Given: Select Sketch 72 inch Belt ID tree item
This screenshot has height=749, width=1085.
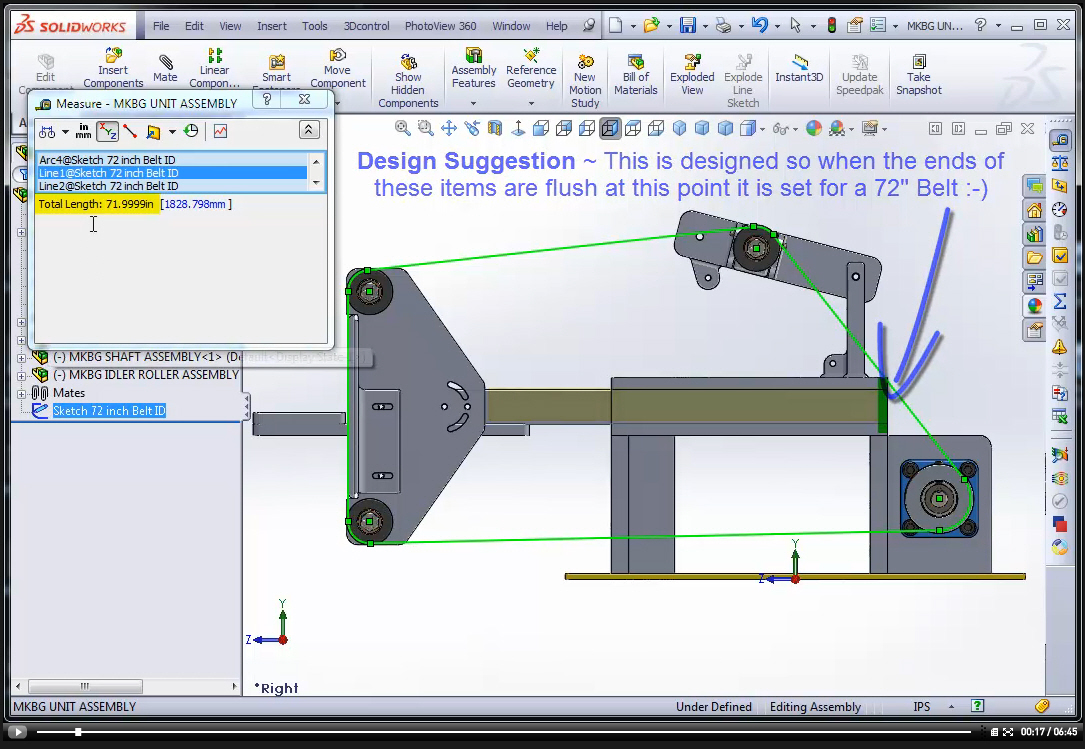Looking at the screenshot, I should tap(109, 410).
